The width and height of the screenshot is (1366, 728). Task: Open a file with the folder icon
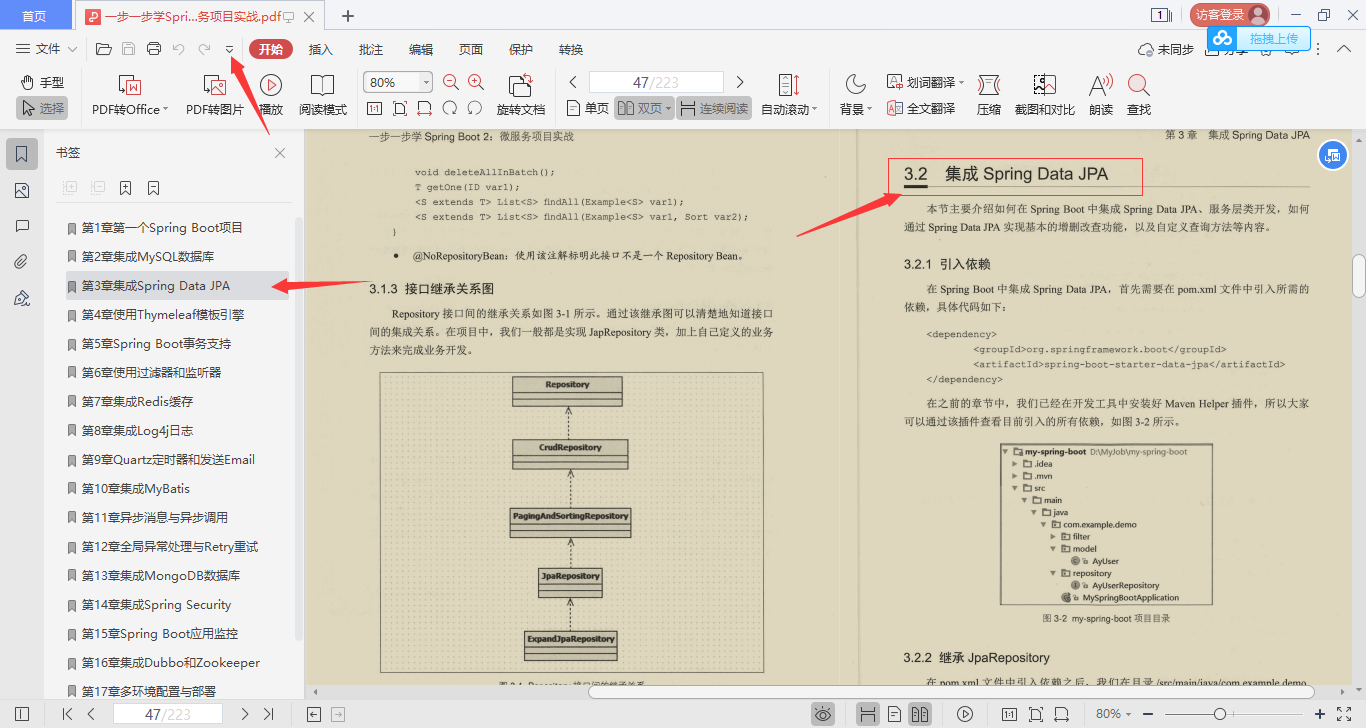[103, 49]
